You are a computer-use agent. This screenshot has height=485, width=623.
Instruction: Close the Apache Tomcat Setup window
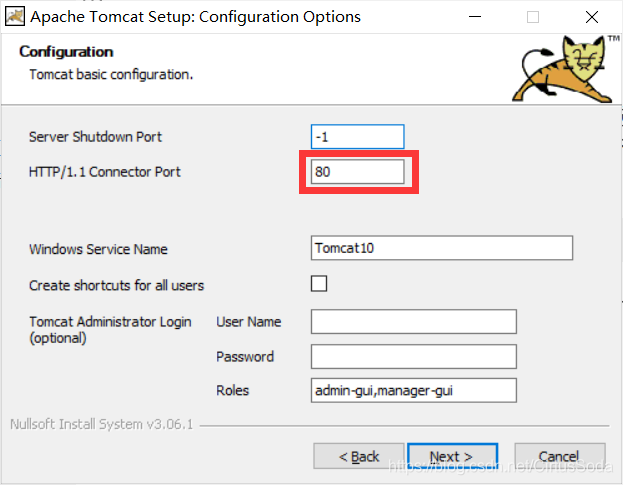click(x=592, y=17)
